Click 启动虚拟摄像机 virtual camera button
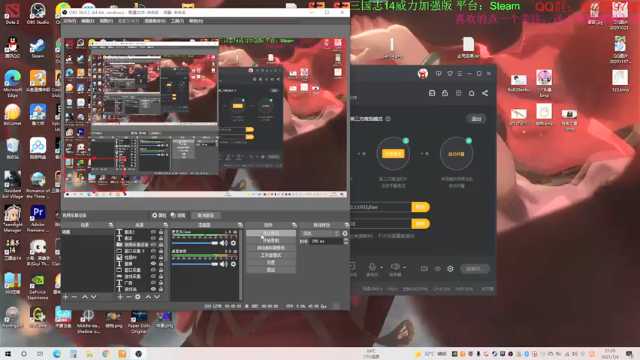Image resolution: width=640 pixels, height=360 pixels. tap(271, 248)
